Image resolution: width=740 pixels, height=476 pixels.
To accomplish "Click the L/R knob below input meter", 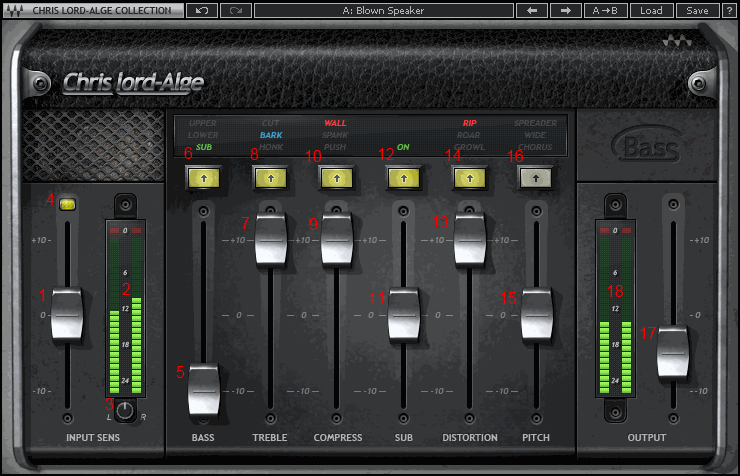I will pos(125,410).
